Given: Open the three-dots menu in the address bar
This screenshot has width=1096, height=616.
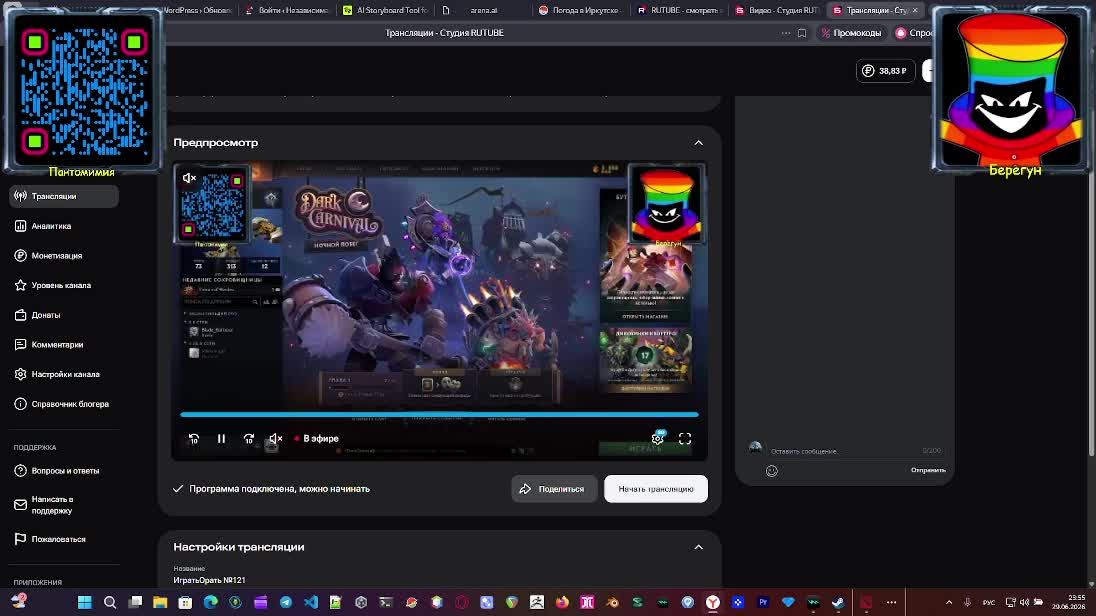Looking at the screenshot, I should 786,33.
